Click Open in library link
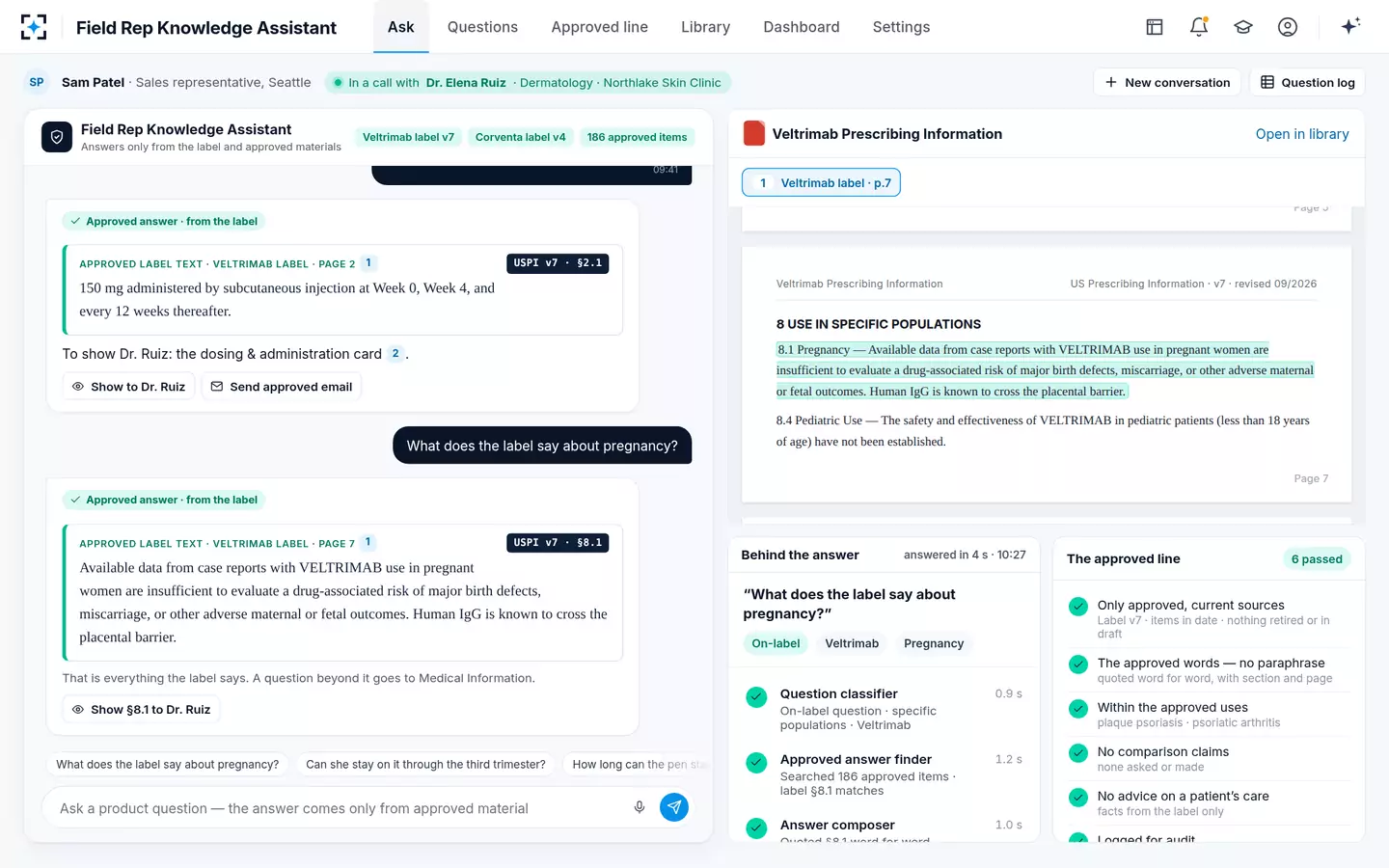 tap(1302, 134)
